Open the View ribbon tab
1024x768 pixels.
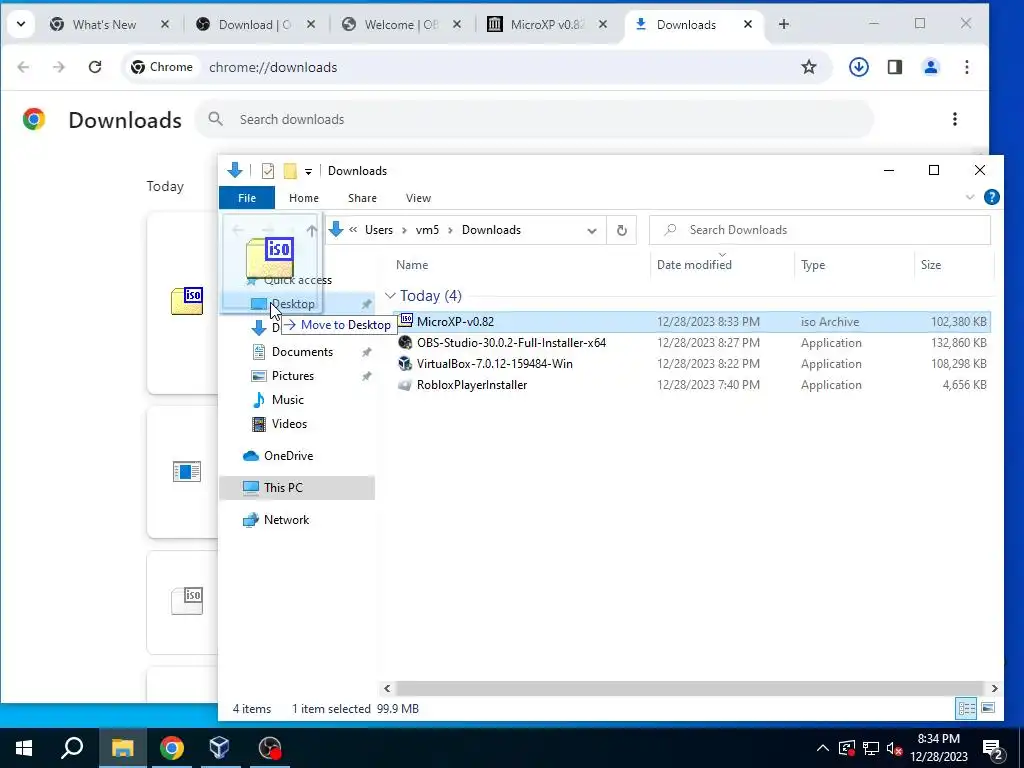tap(418, 198)
